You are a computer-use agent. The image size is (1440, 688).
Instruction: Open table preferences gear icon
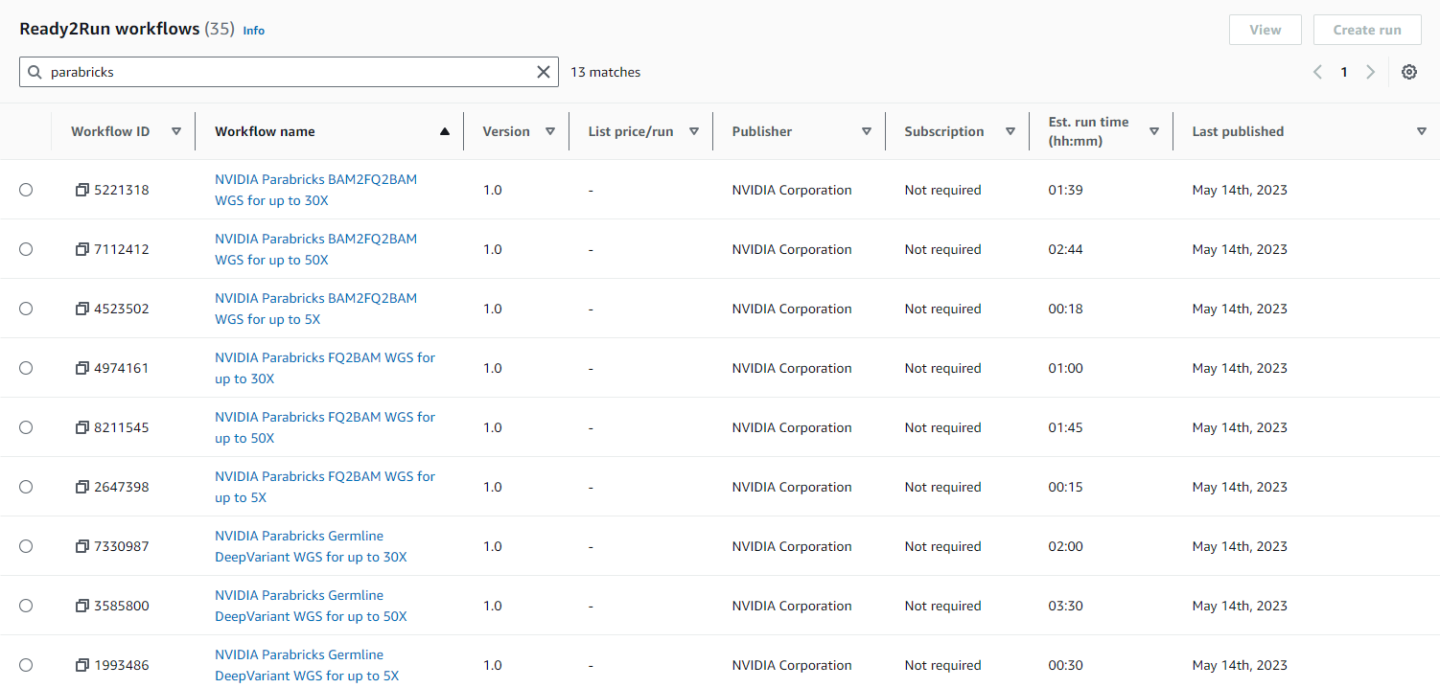[x=1409, y=72]
